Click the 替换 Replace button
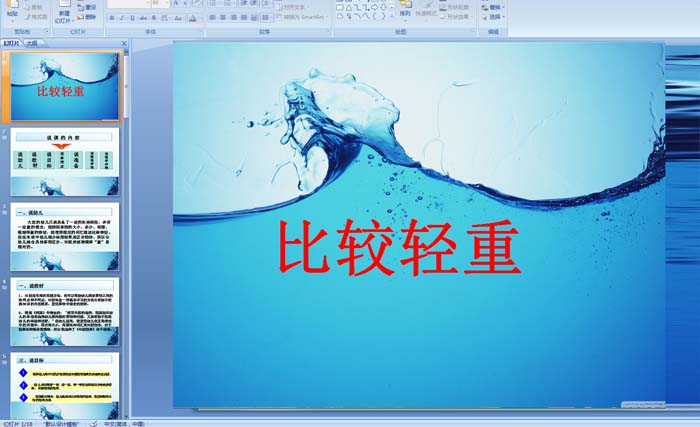700x427 pixels. 493,8
